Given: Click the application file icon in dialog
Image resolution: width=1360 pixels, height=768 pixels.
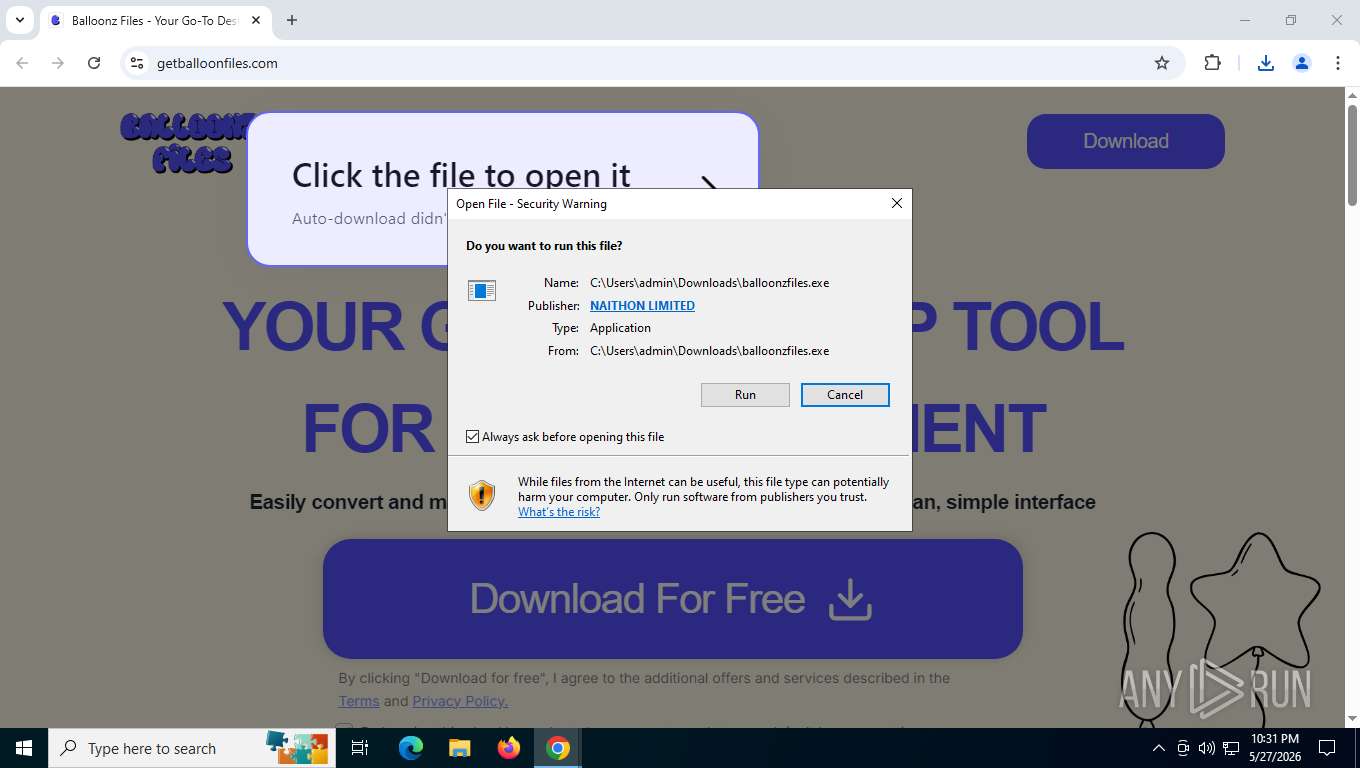Looking at the screenshot, I should pyautogui.click(x=482, y=291).
